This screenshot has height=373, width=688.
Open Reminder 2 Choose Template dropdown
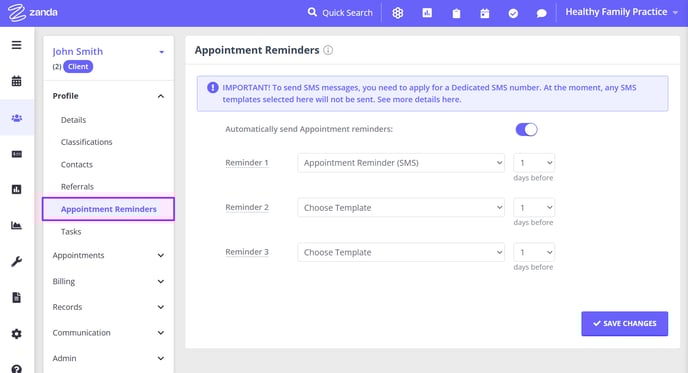(x=401, y=208)
